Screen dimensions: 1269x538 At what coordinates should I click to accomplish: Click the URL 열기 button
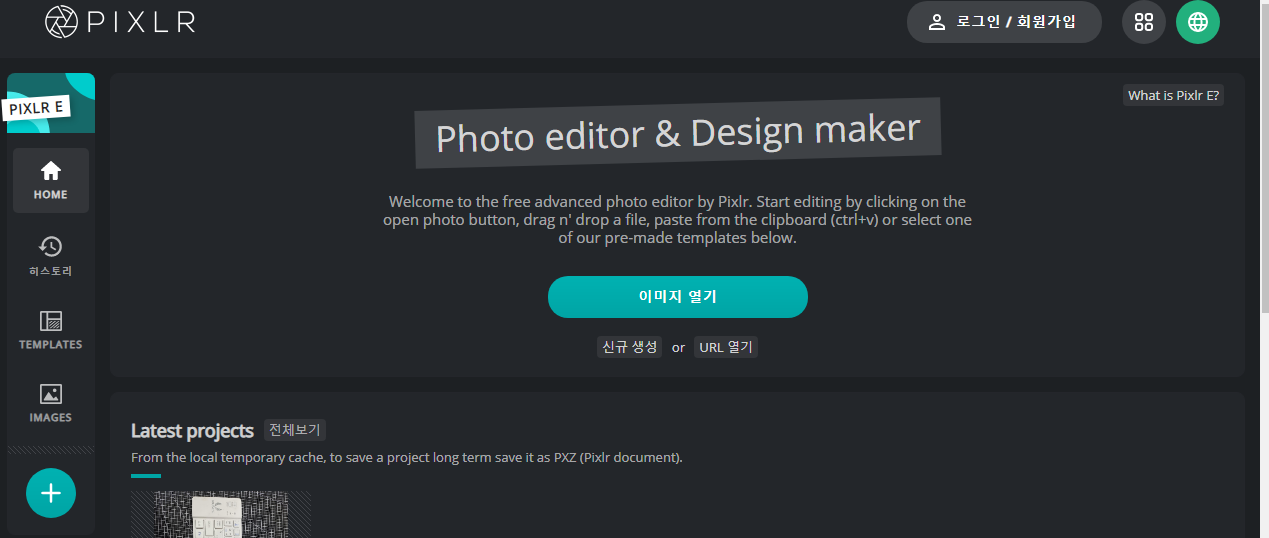(x=726, y=347)
